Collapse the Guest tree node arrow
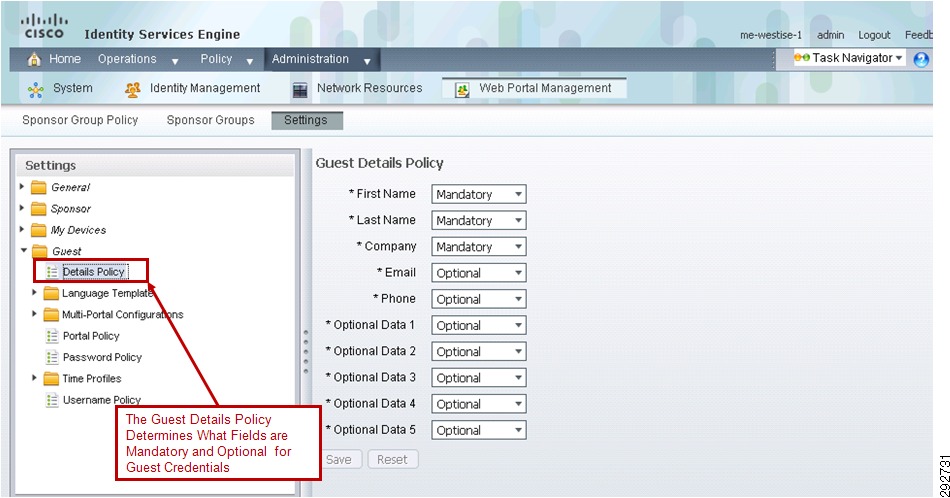This screenshot has height=498, width=950. [24, 250]
